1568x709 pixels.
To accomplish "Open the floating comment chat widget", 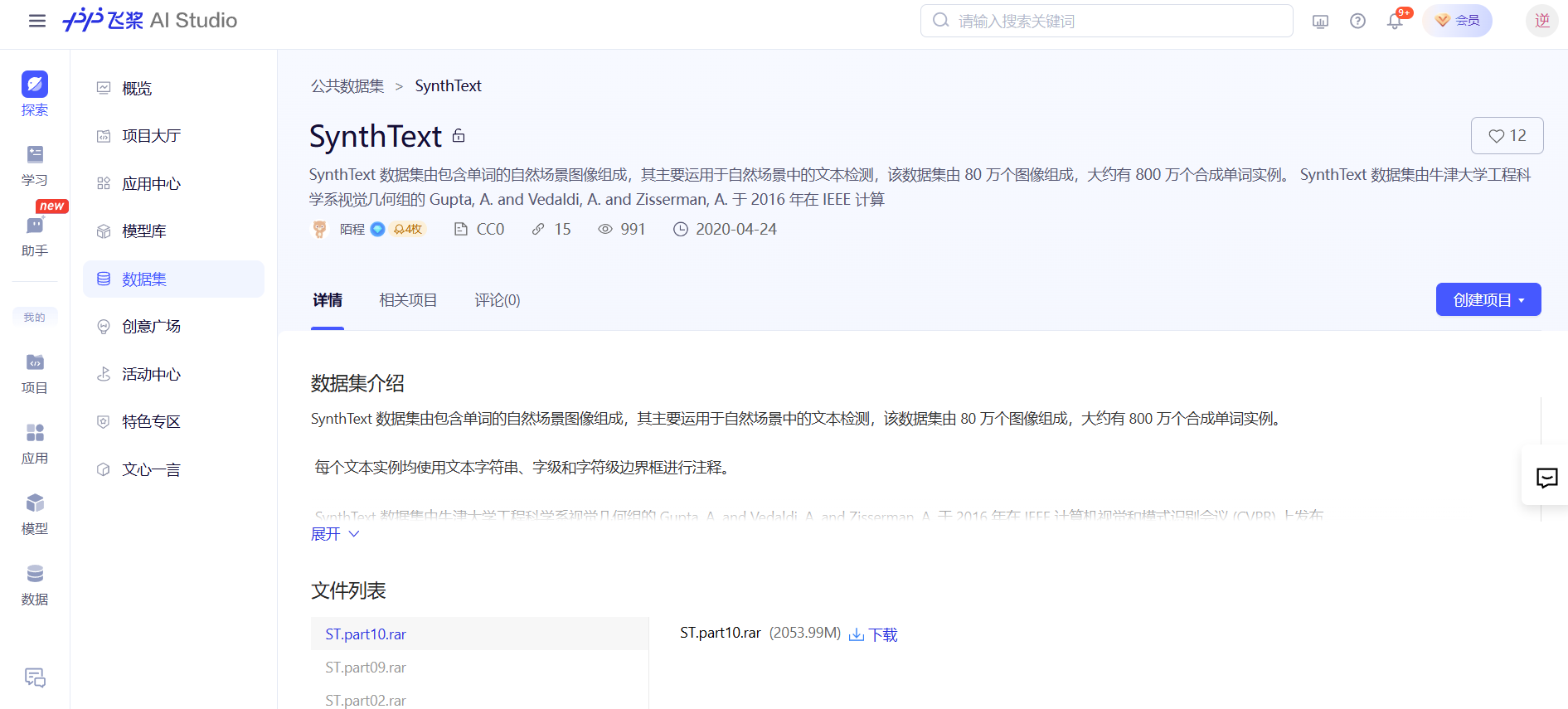I will point(1546,478).
